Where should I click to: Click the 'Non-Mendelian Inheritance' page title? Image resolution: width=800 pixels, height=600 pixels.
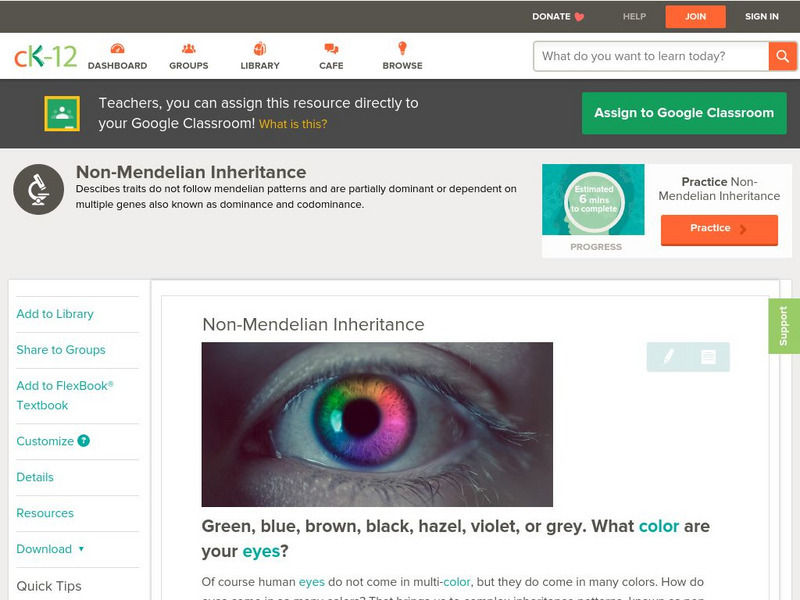pos(191,172)
